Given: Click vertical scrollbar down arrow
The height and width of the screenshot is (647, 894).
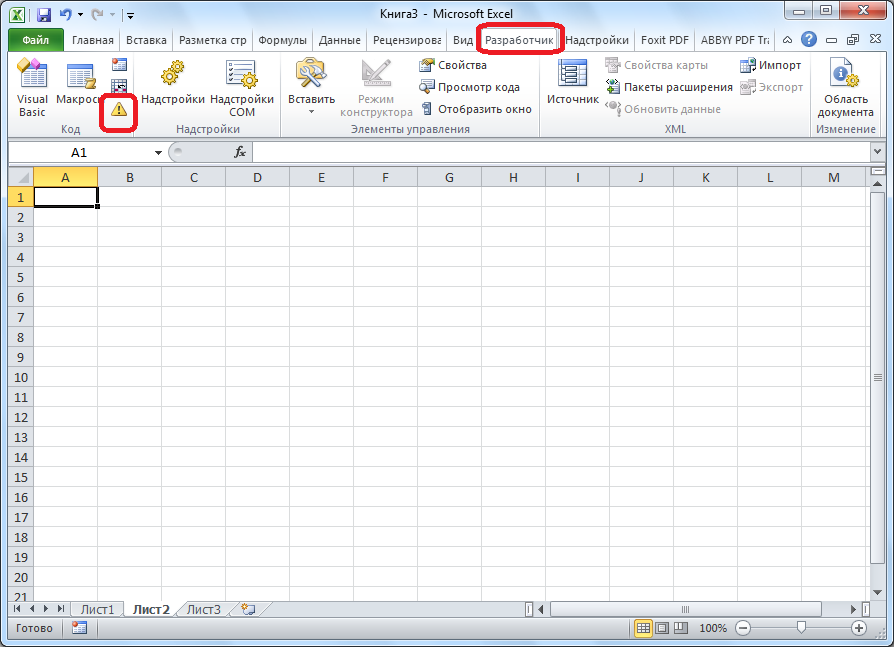Looking at the screenshot, I should pos(877,593).
